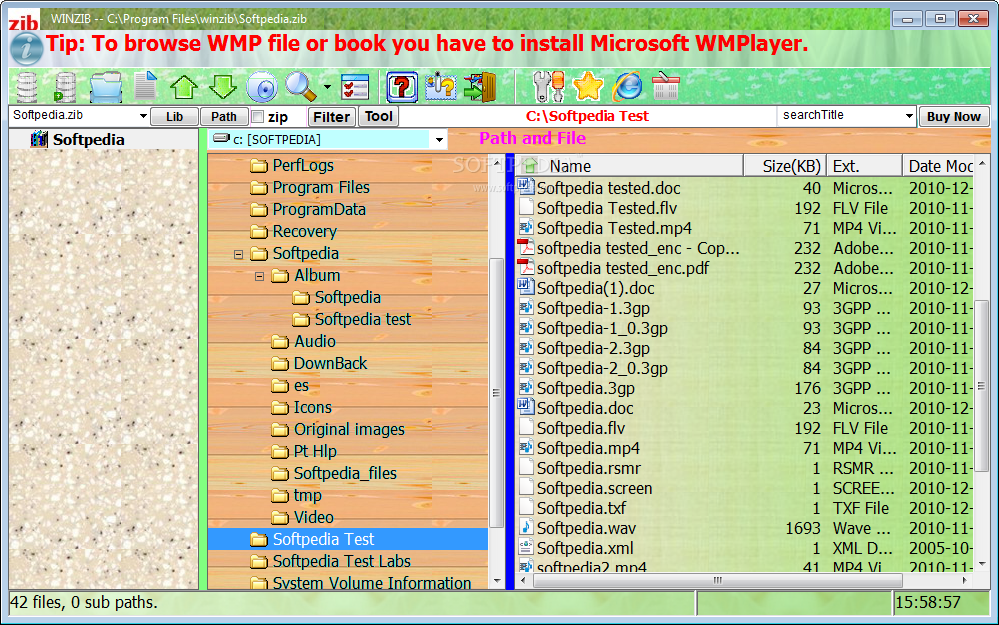Open the dropdown arrow beside search icon
This screenshot has width=999, height=625.
tap(327, 87)
